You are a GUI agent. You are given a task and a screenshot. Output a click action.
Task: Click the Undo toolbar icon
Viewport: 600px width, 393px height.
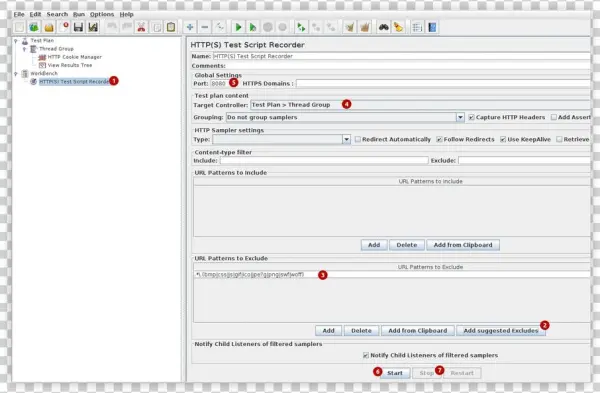pos(112,27)
